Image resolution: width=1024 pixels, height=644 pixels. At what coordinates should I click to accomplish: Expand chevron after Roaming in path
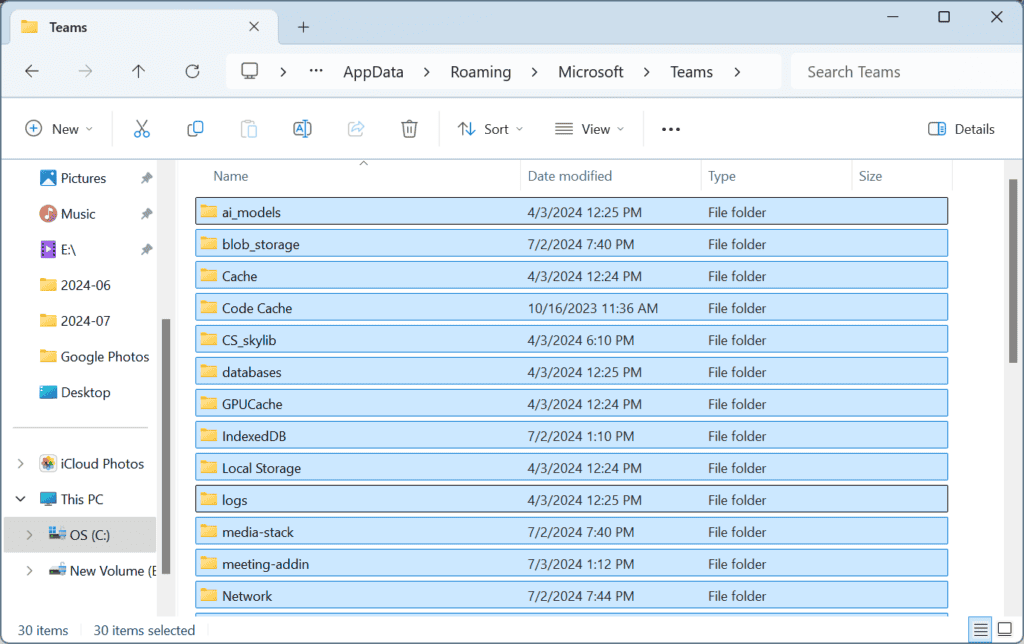coord(534,72)
